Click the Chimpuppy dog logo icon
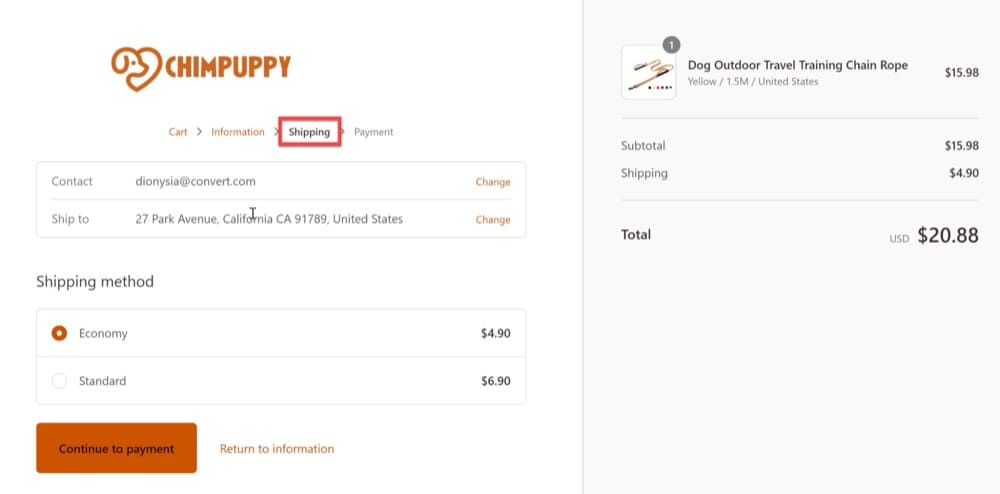The image size is (1000, 494). click(x=136, y=67)
